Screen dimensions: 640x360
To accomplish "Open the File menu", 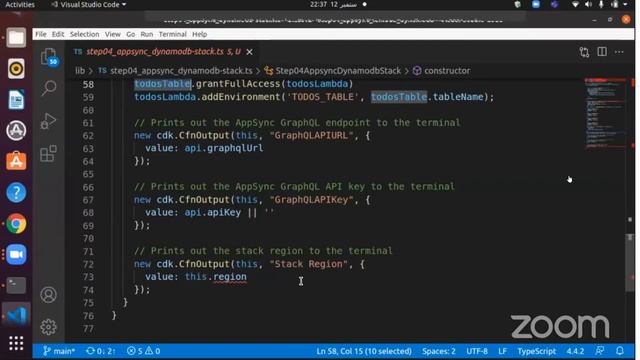I will pos(40,34).
